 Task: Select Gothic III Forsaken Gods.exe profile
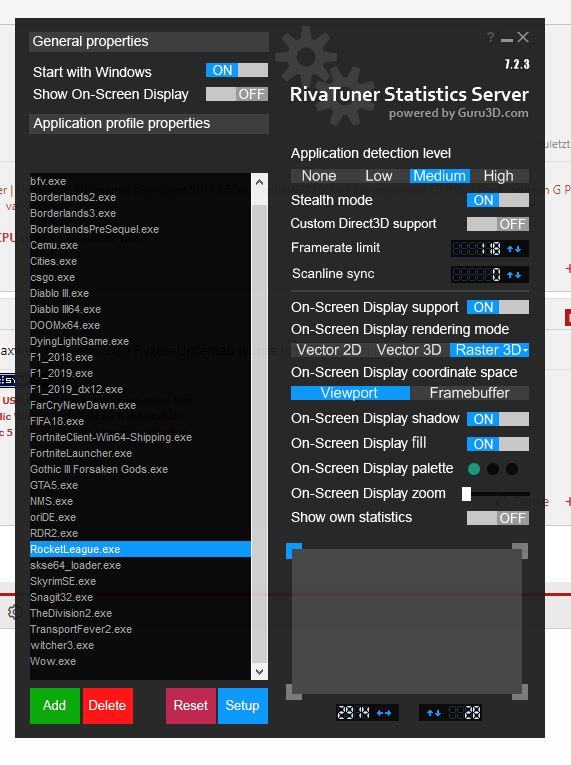tap(141, 469)
